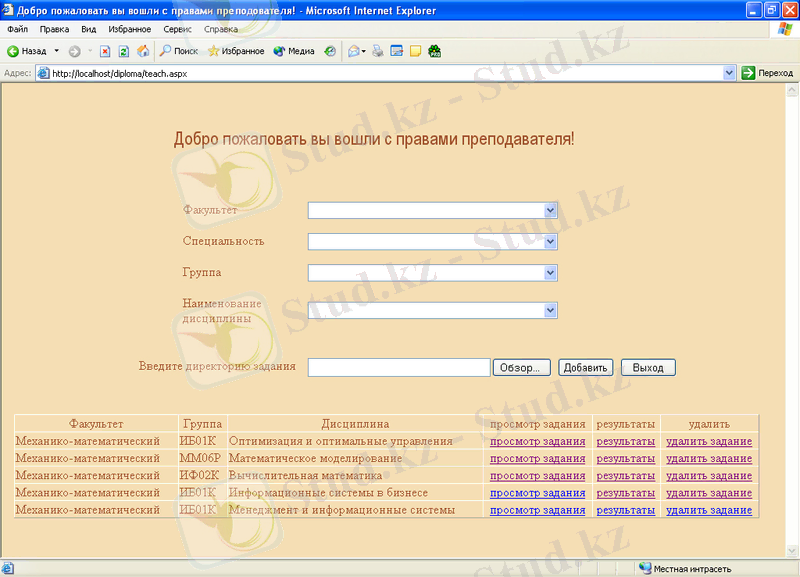This screenshot has width=800, height=577.
Task: Click the Local intranet zone icon
Action: [x=645, y=568]
